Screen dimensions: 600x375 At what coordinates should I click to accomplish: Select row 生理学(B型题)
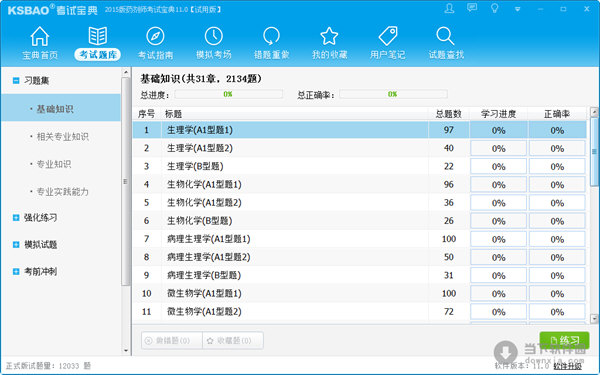tap(359, 166)
